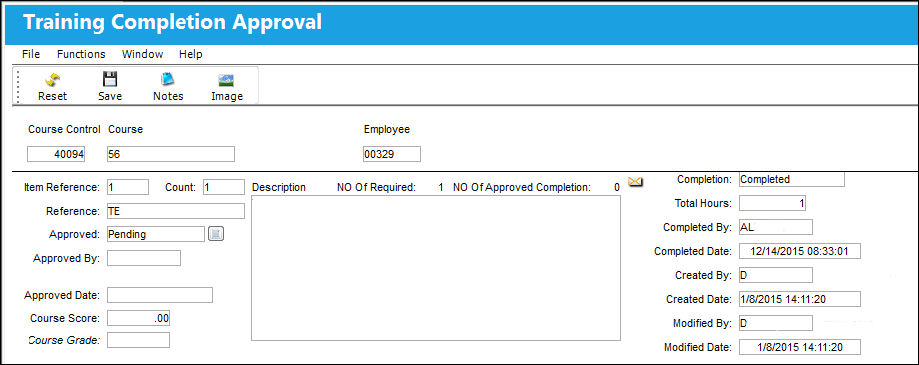Viewport: 919px width, 365px height.
Task: Open the Help menu
Action: click(190, 54)
